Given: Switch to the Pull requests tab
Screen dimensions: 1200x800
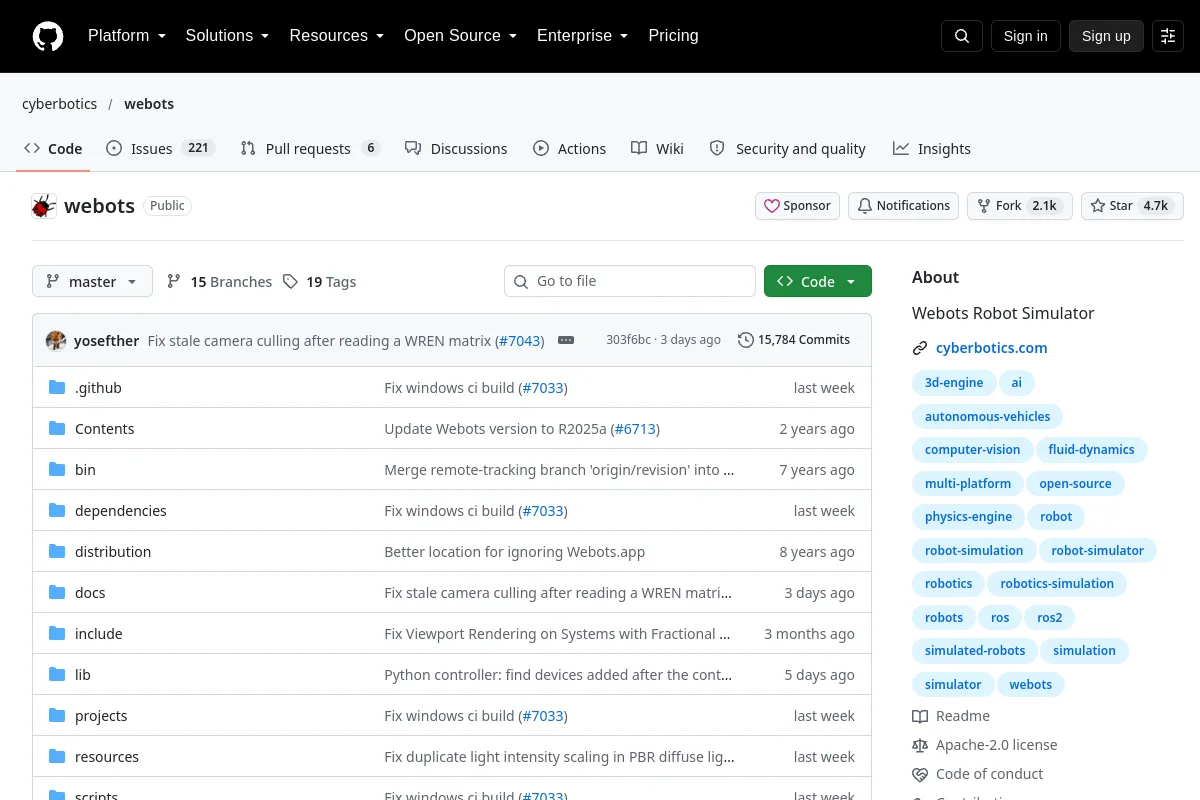Looking at the screenshot, I should coord(310,148).
